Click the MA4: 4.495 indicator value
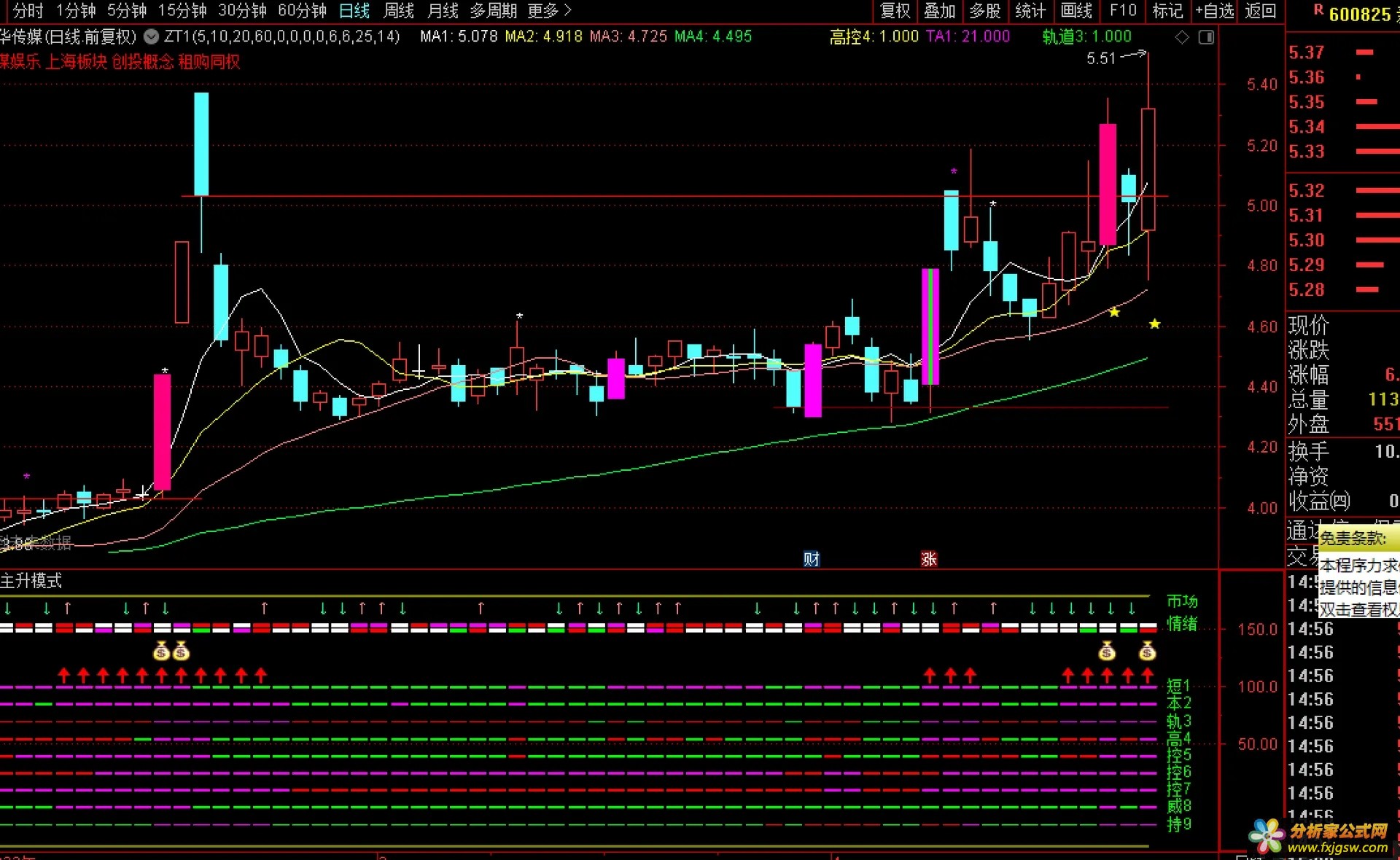Viewport: 1400px width, 860px height. tap(713, 36)
